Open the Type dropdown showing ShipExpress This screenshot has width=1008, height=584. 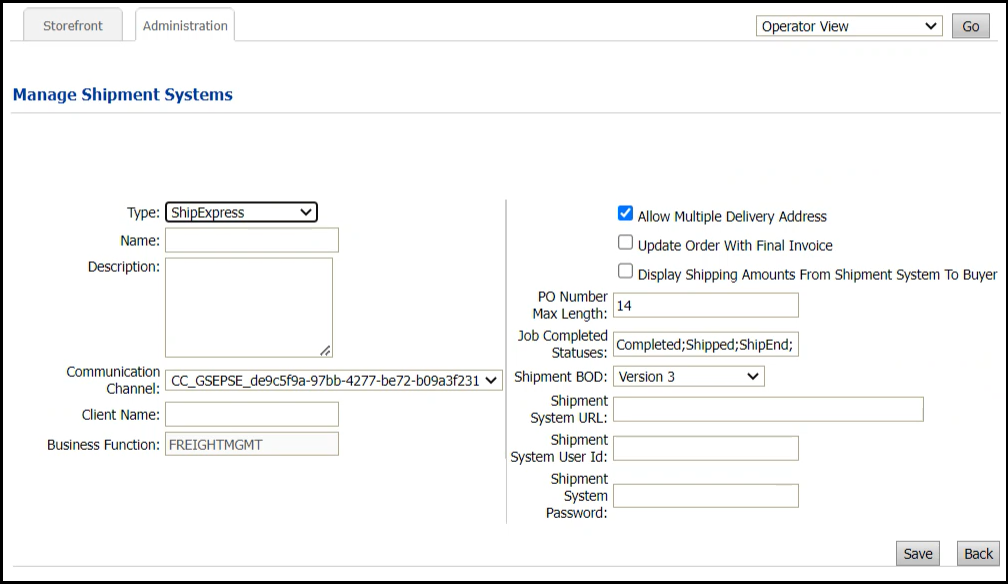click(240, 212)
